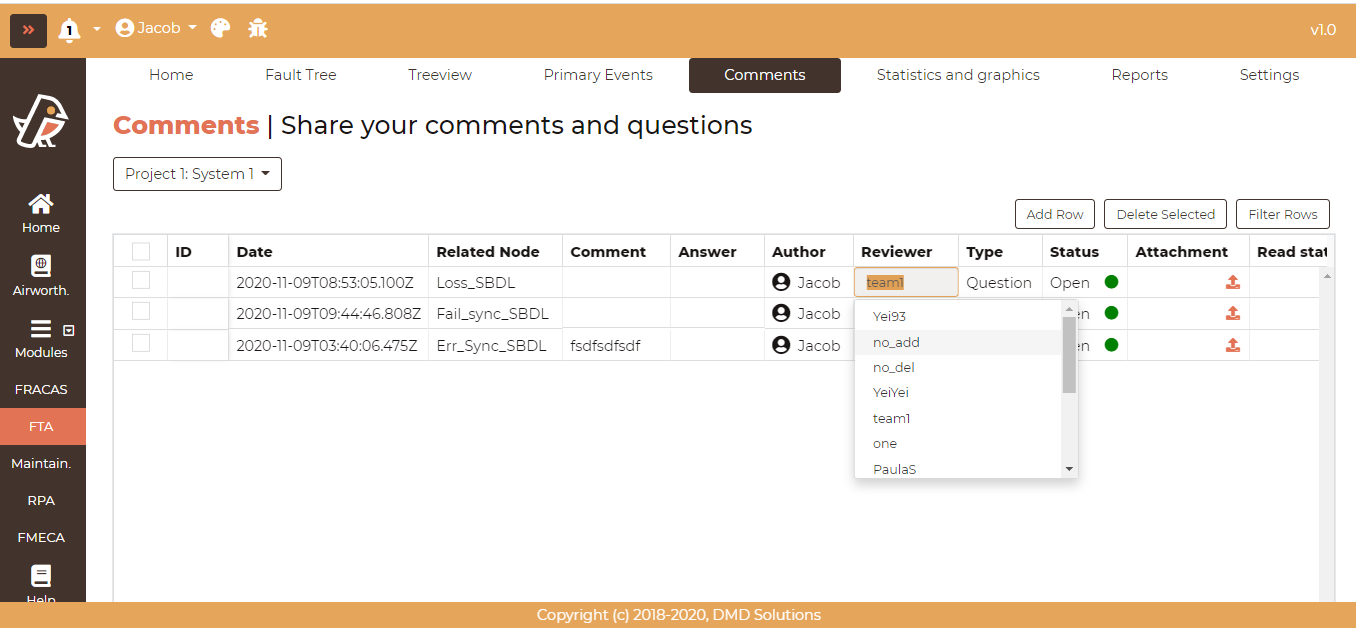Click the Filter Rows button
Image resolution: width=1356 pixels, height=628 pixels.
[1282, 214]
